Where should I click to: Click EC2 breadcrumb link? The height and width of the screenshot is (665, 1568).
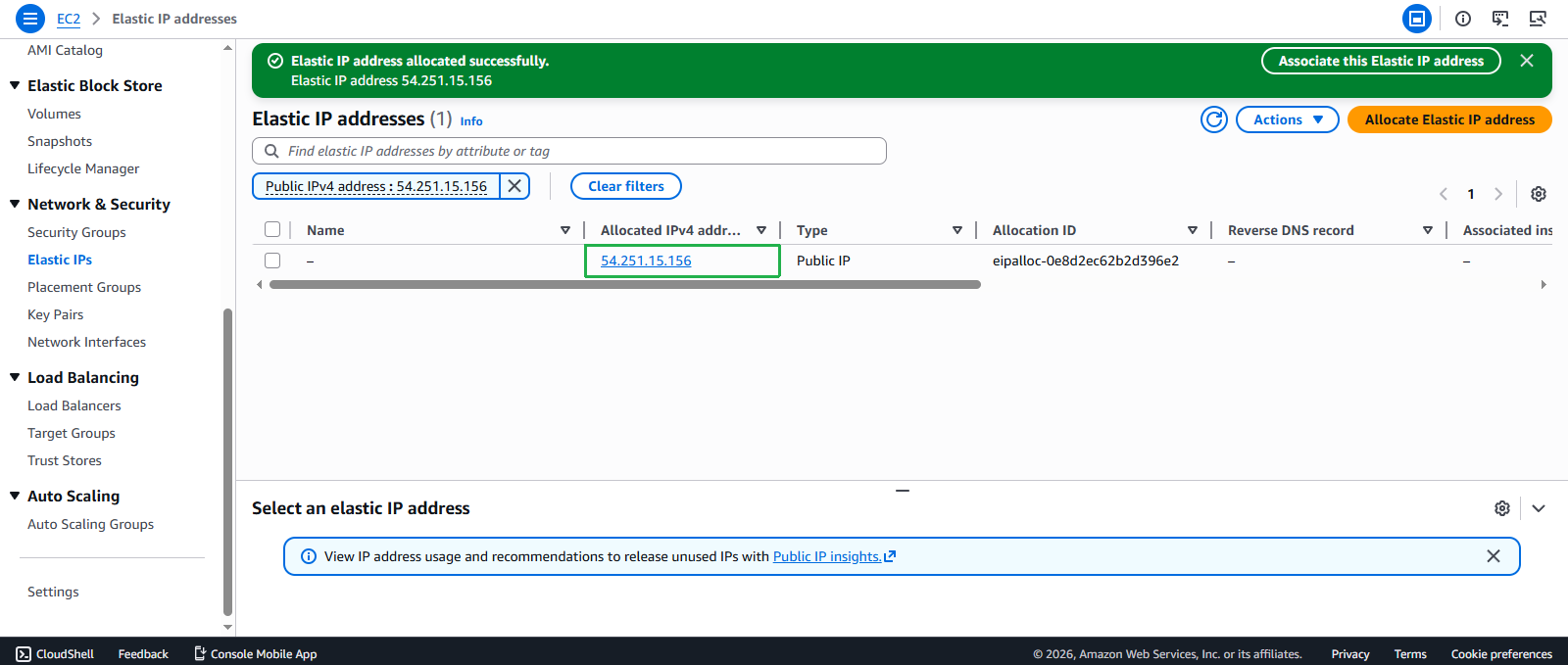point(69,19)
